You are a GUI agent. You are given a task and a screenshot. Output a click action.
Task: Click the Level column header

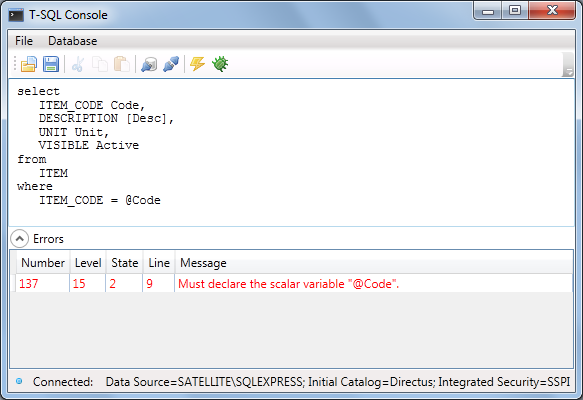click(88, 263)
